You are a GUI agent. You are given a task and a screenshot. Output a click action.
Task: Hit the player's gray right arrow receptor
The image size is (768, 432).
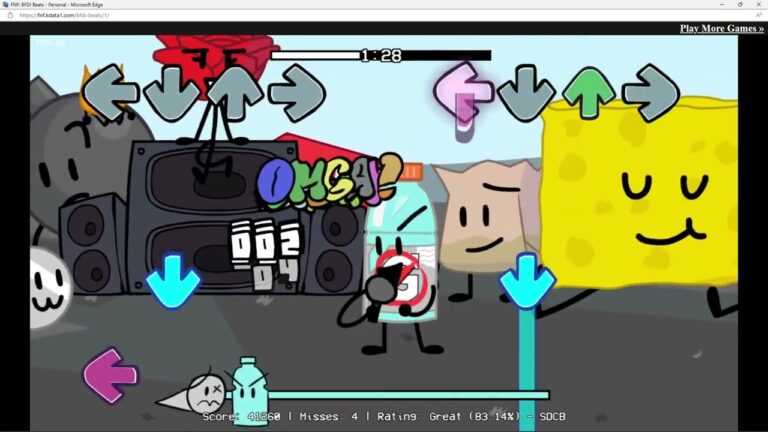651,93
